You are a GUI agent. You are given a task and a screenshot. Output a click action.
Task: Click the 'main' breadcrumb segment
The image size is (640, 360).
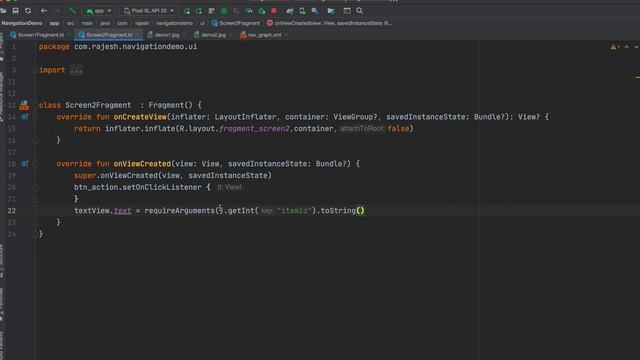[x=87, y=23]
